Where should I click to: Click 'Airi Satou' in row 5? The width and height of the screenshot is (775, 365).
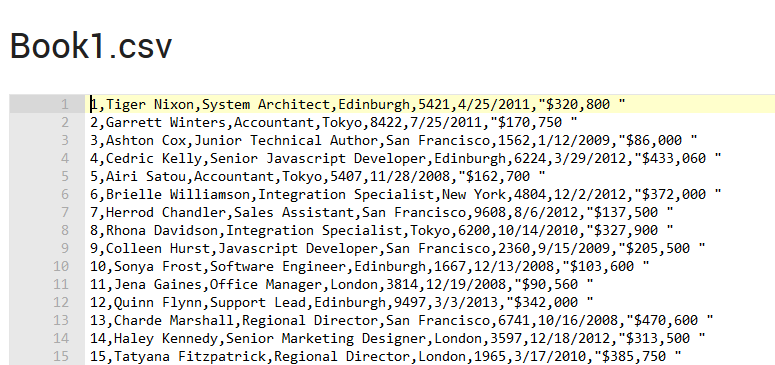coord(146,177)
